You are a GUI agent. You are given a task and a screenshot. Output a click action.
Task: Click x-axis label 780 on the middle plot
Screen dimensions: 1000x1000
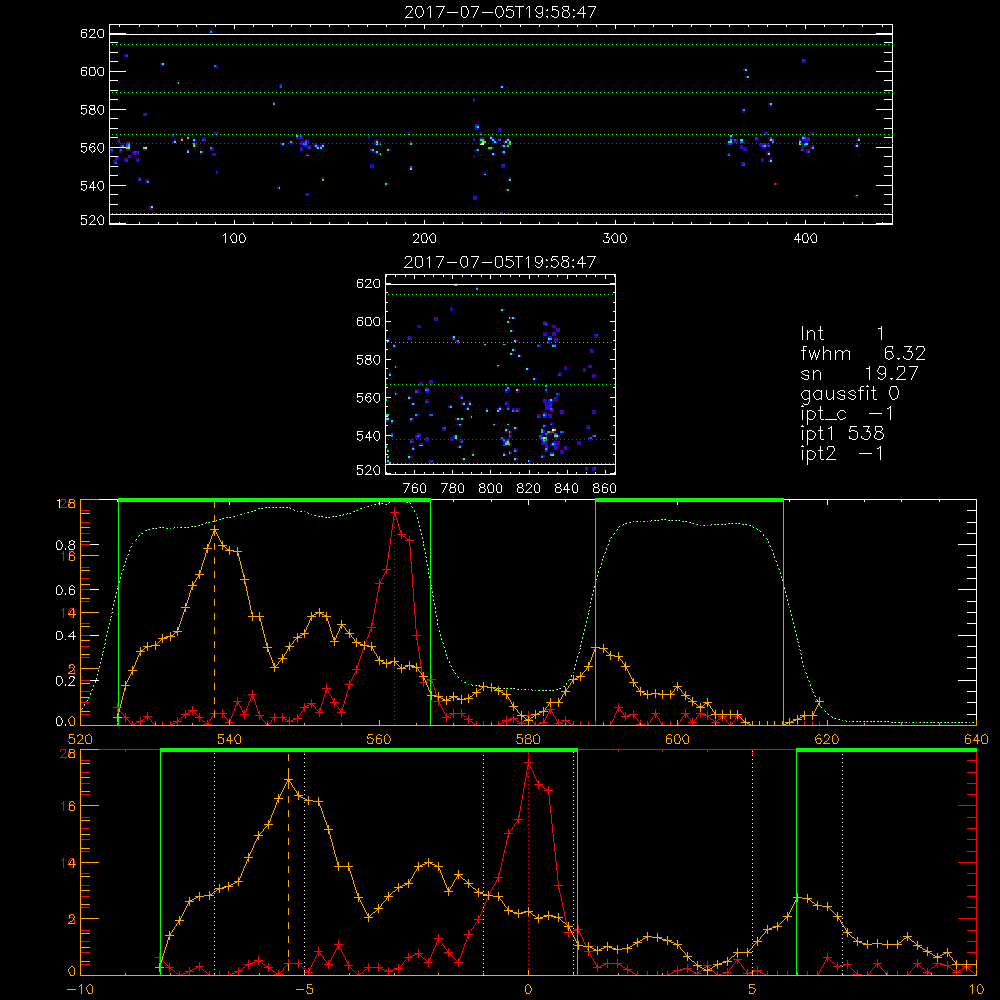(x=453, y=489)
